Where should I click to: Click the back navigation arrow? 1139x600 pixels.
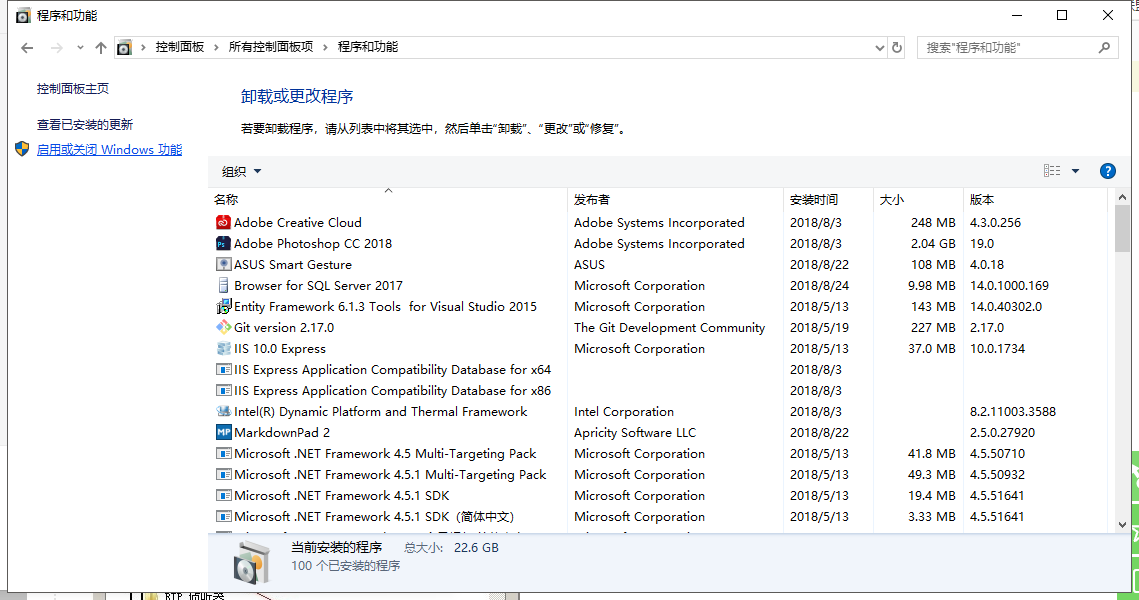pyautogui.click(x=27, y=47)
